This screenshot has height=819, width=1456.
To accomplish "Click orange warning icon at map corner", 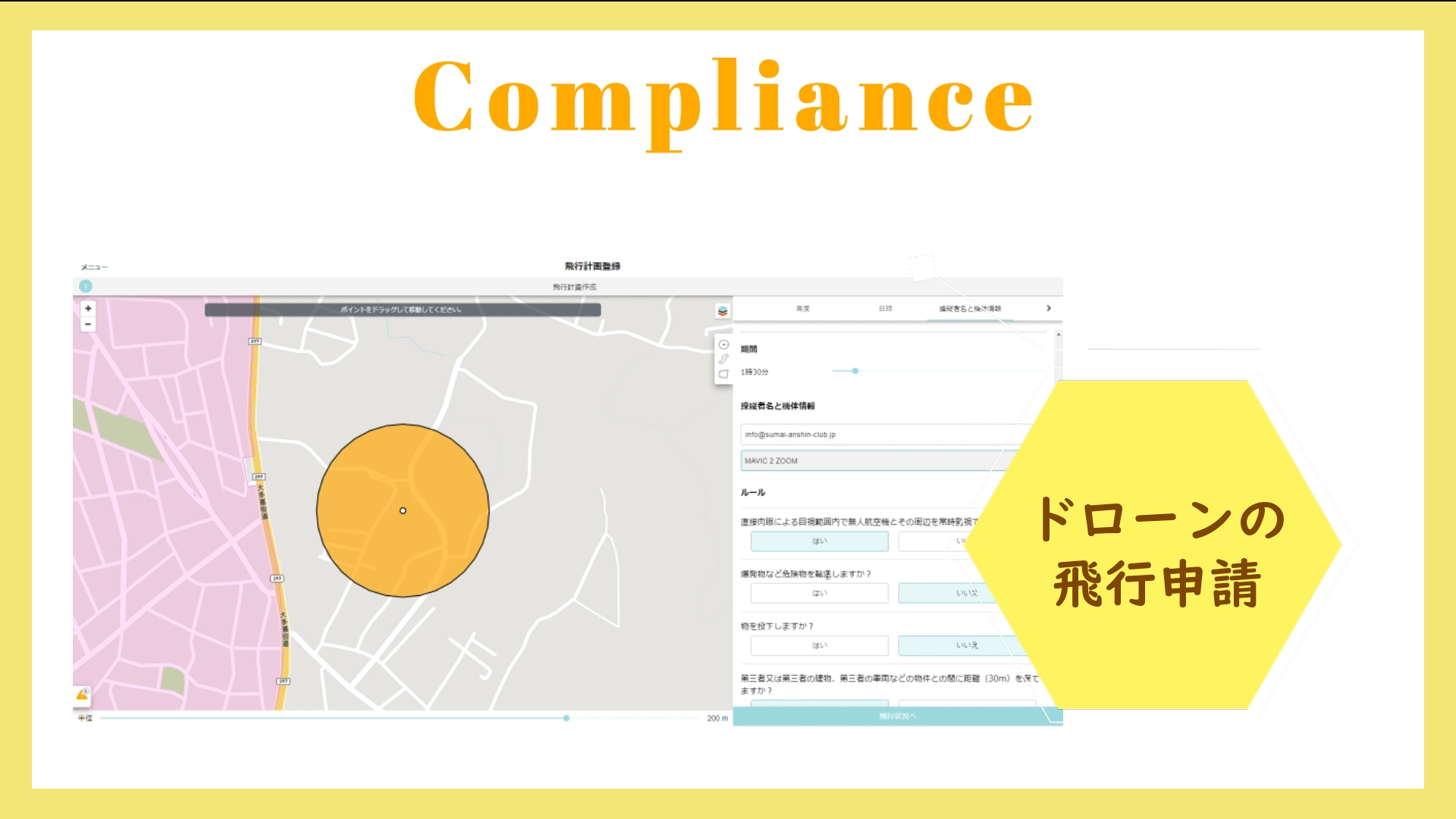I will (82, 695).
